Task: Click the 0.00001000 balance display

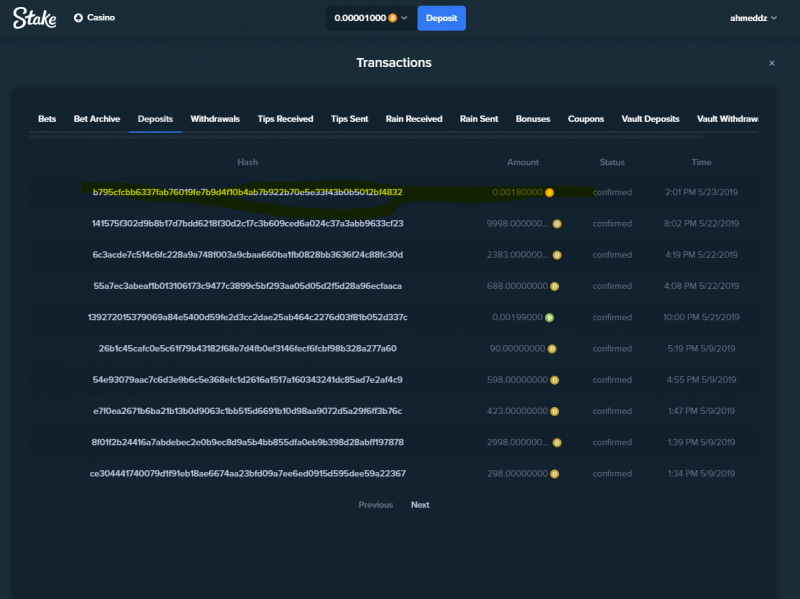Action: point(360,18)
